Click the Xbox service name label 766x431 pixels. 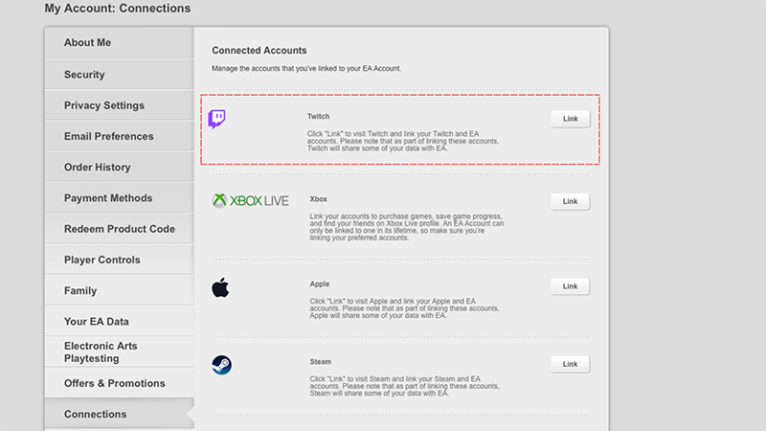pyautogui.click(x=318, y=199)
